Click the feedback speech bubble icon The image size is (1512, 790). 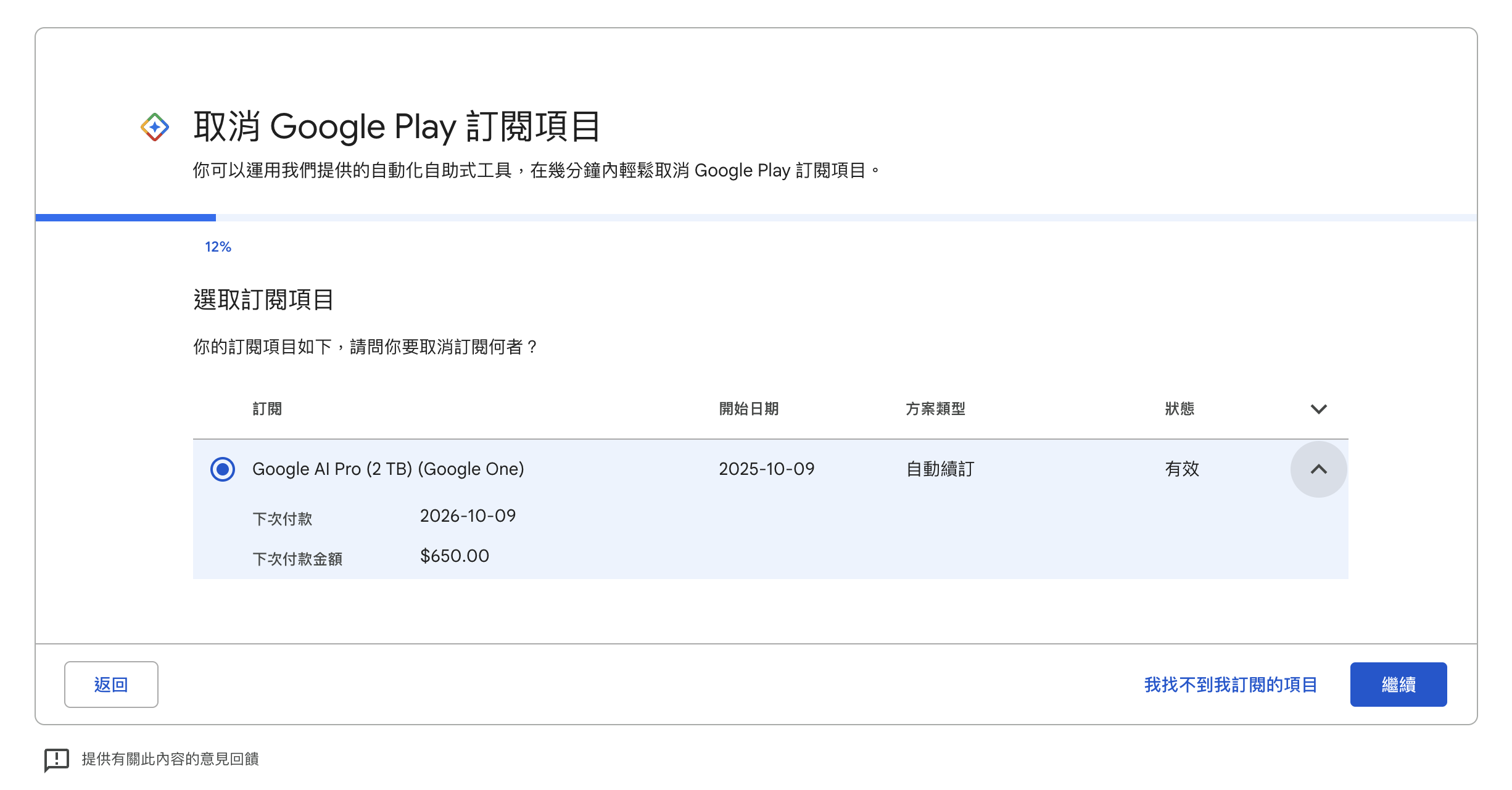57,760
